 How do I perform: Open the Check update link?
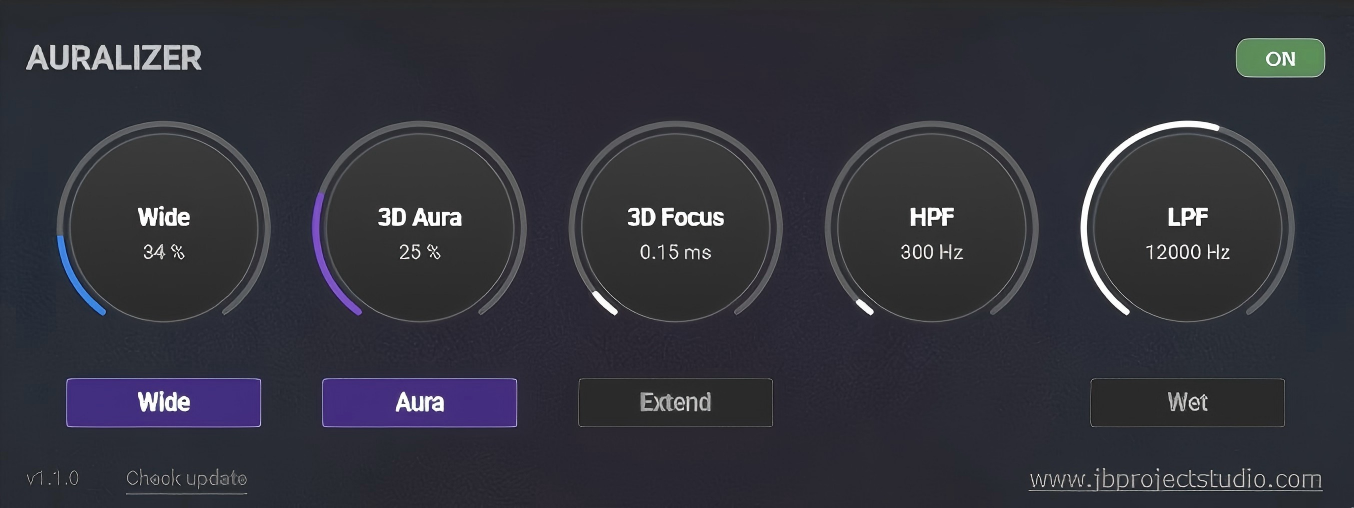(186, 479)
